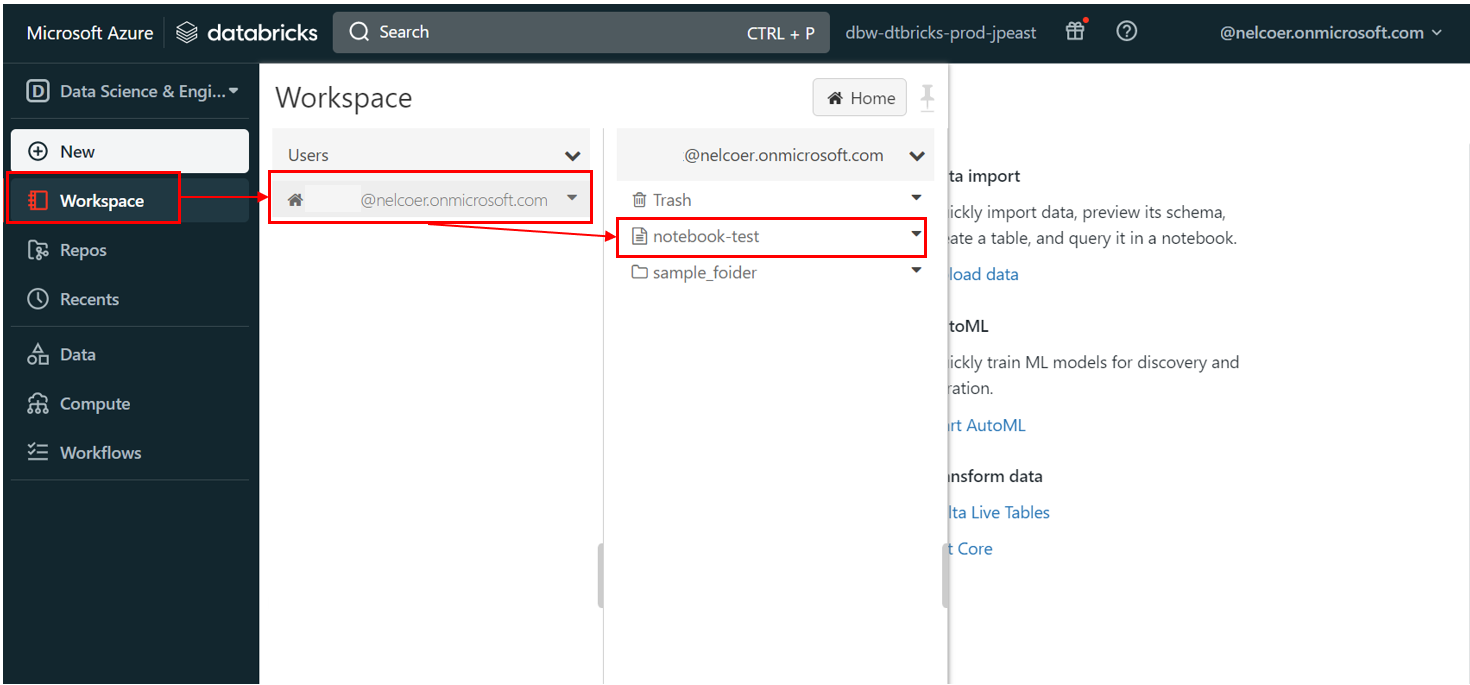The height and width of the screenshot is (685, 1470).
Task: Open the notebook-test dropdown arrow
Action: [916, 234]
